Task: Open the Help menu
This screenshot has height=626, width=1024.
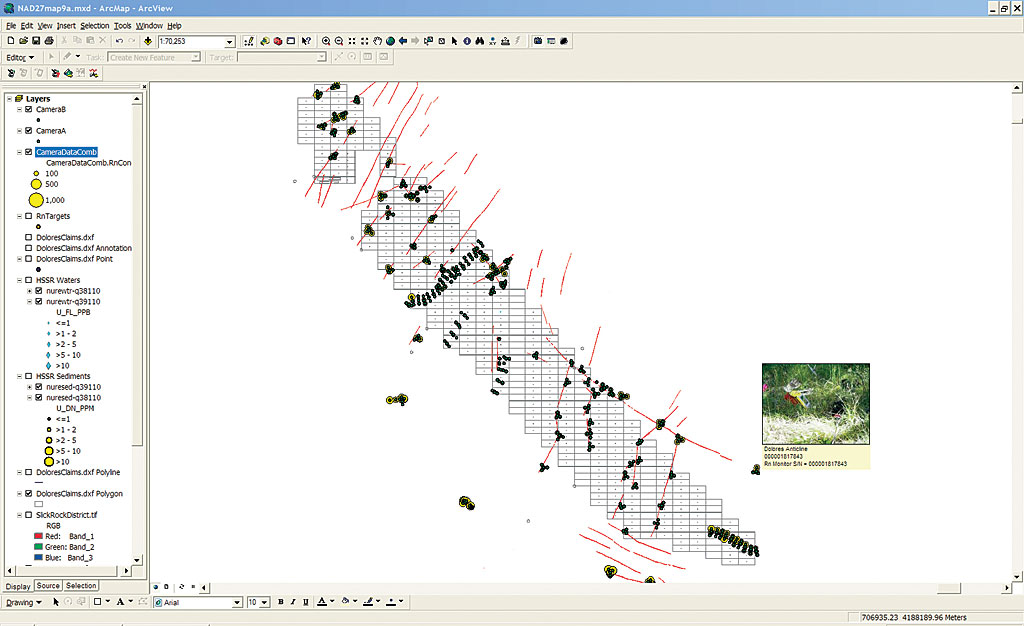Action: click(174, 26)
